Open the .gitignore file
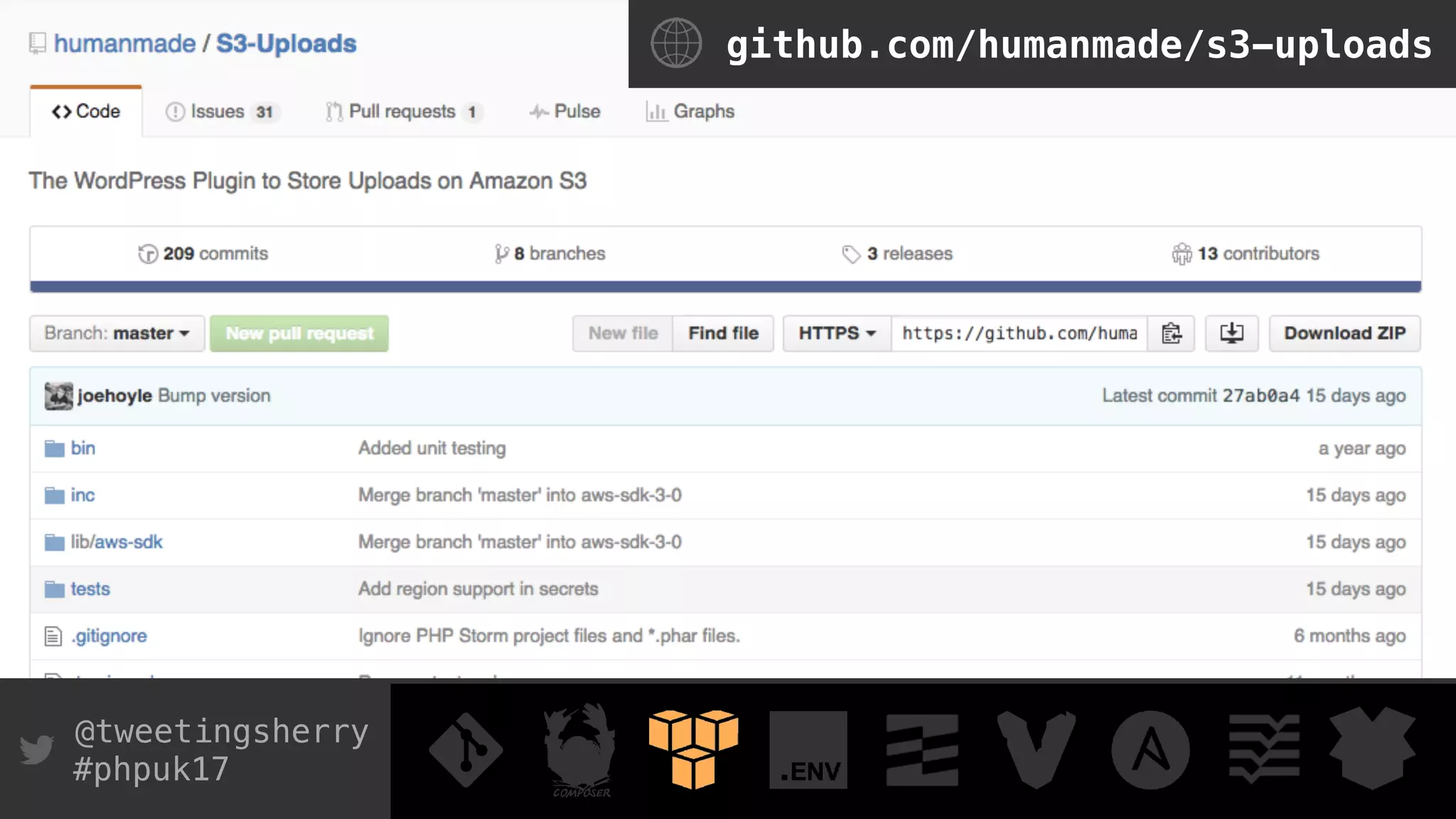This screenshot has width=1456, height=819. [109, 636]
